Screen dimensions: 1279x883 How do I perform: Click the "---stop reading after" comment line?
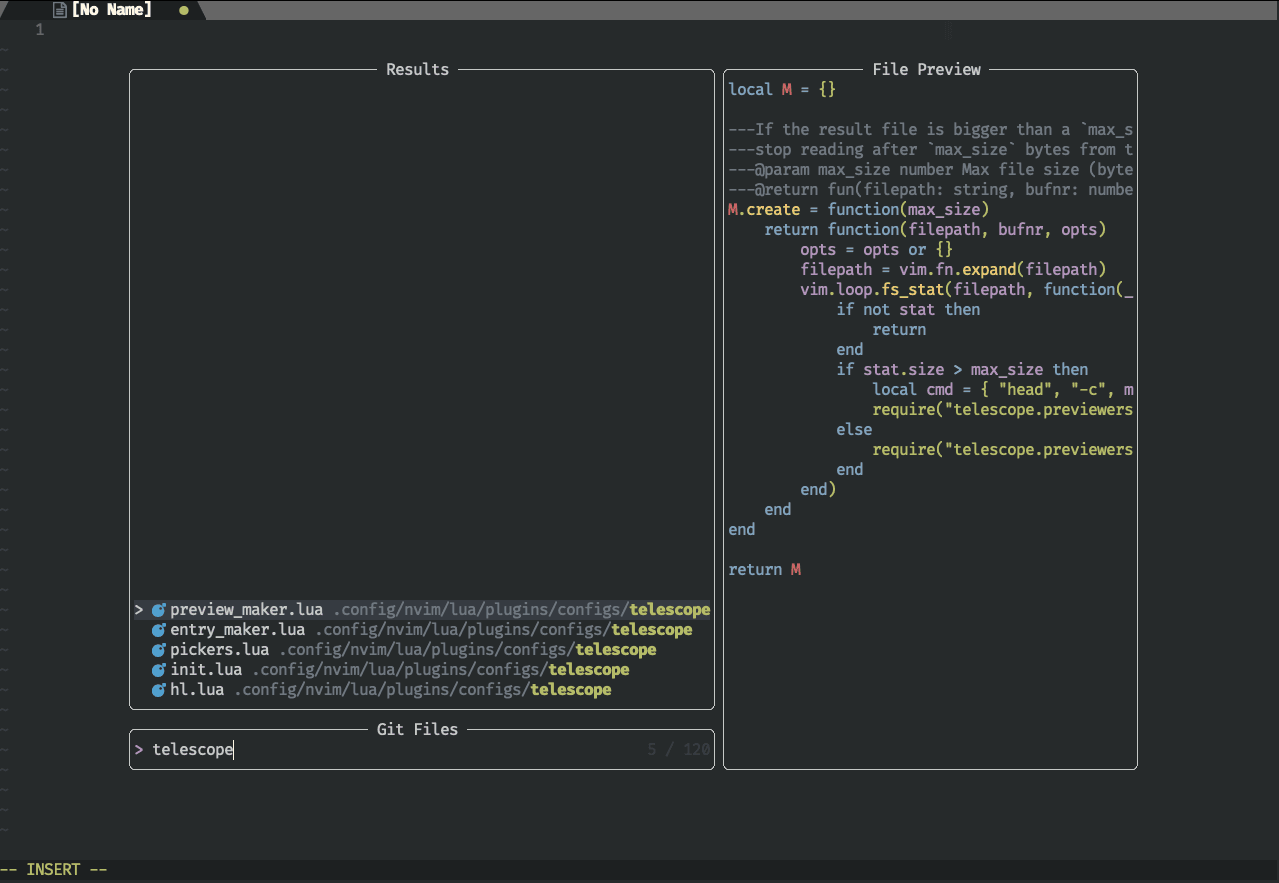pos(931,150)
